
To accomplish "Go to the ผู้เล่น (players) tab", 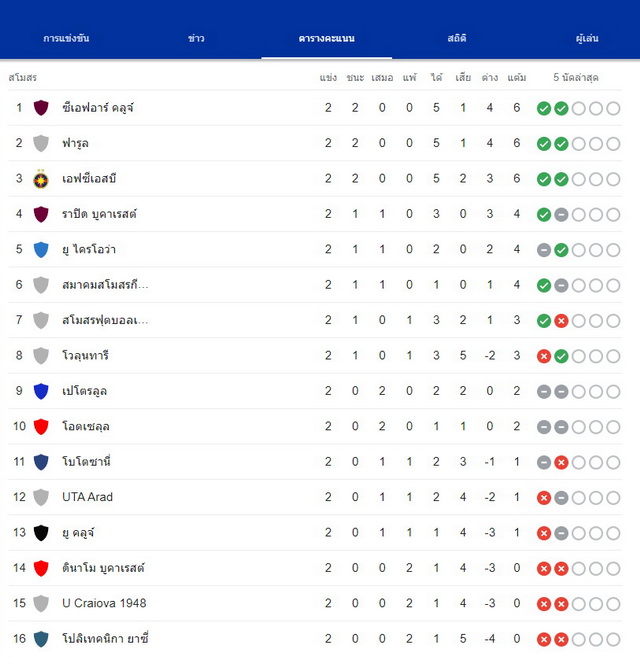I will point(587,38).
